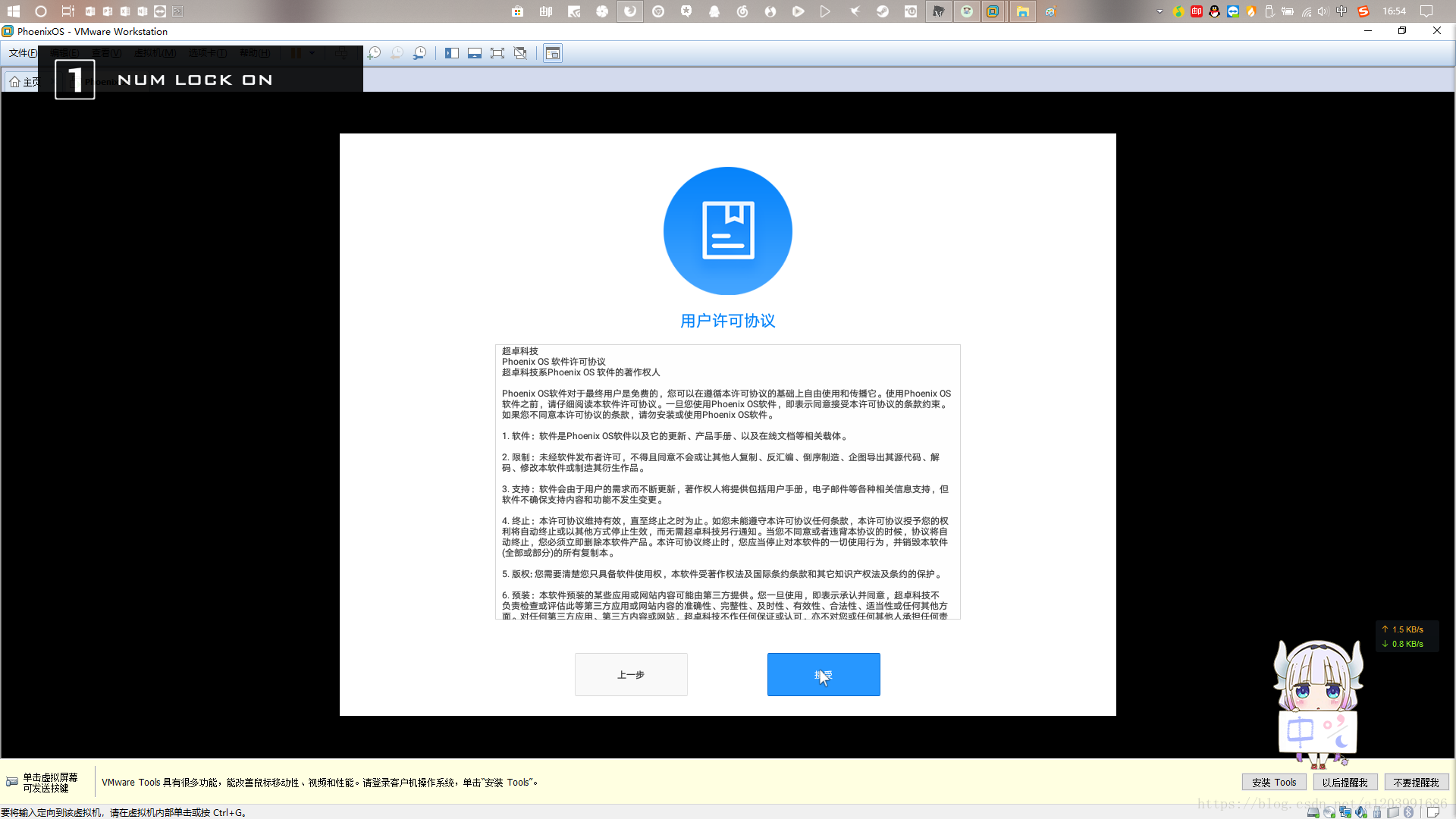1456x819 pixels.
Task: Click the hard disk status icon
Action: click(1313, 812)
